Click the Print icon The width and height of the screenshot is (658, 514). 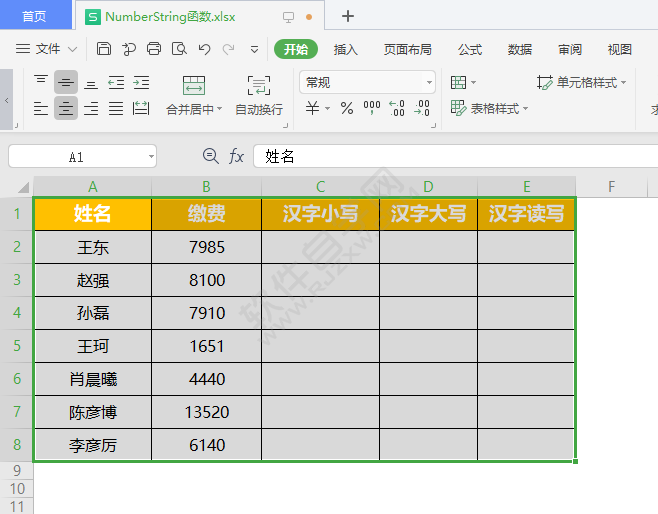tap(154, 49)
